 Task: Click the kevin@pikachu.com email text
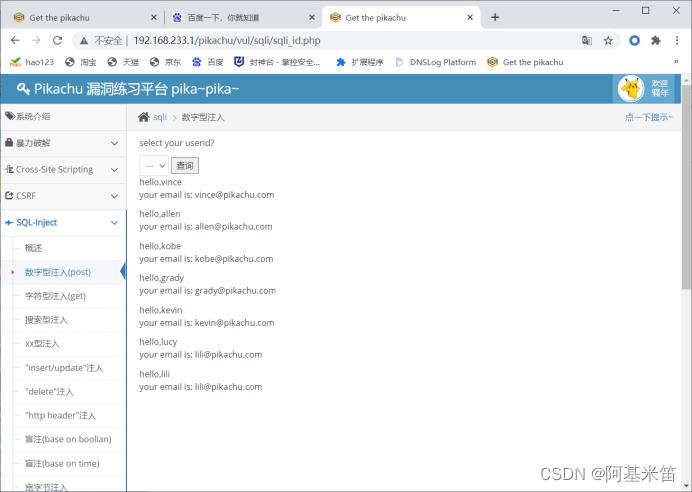click(234, 323)
